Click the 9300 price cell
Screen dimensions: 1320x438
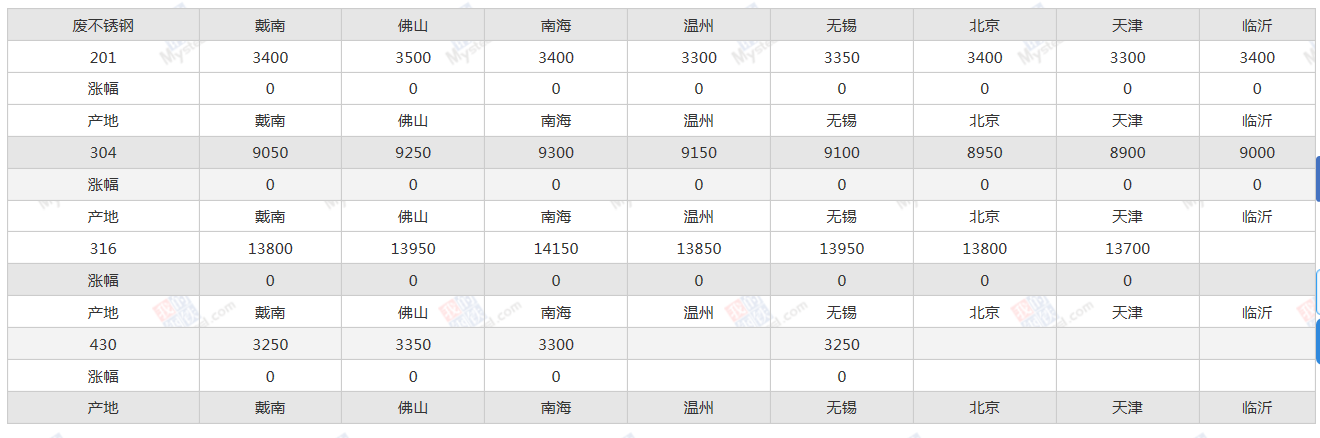point(556,153)
